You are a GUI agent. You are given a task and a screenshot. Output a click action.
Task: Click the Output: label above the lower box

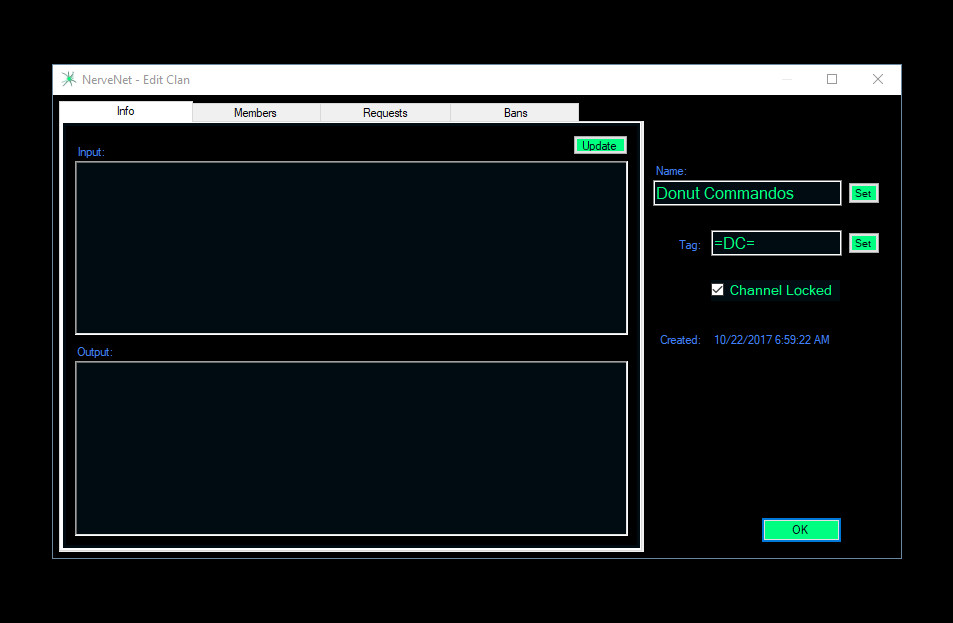click(95, 352)
